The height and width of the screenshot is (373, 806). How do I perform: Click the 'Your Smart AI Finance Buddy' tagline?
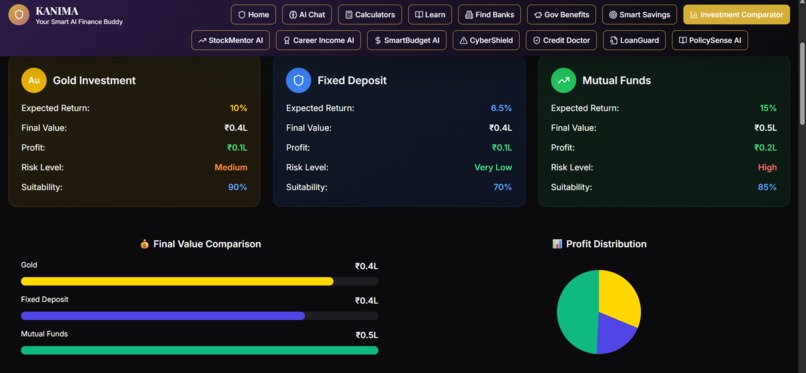(79, 22)
